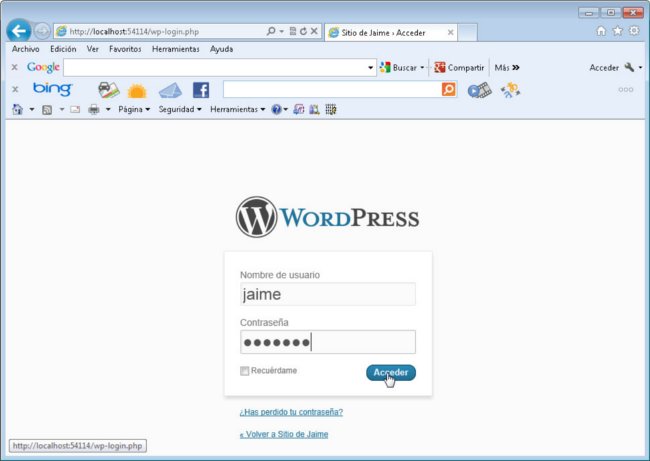The width and height of the screenshot is (650, 461).
Task: Click the music note add-on icon
Action: pos(298,109)
